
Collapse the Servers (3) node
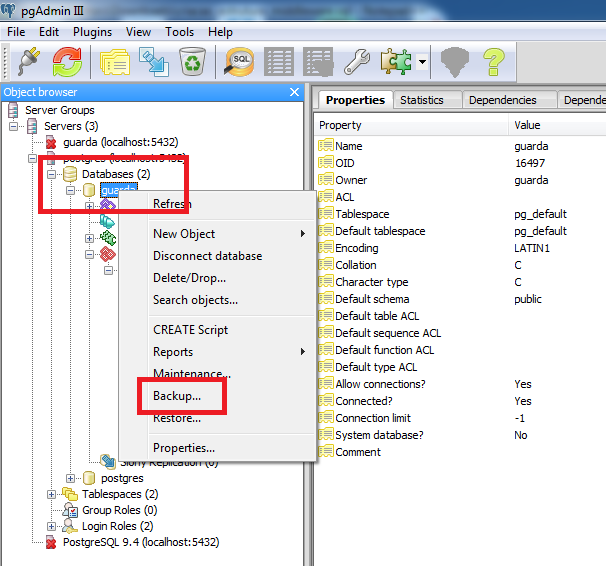pos(14,126)
